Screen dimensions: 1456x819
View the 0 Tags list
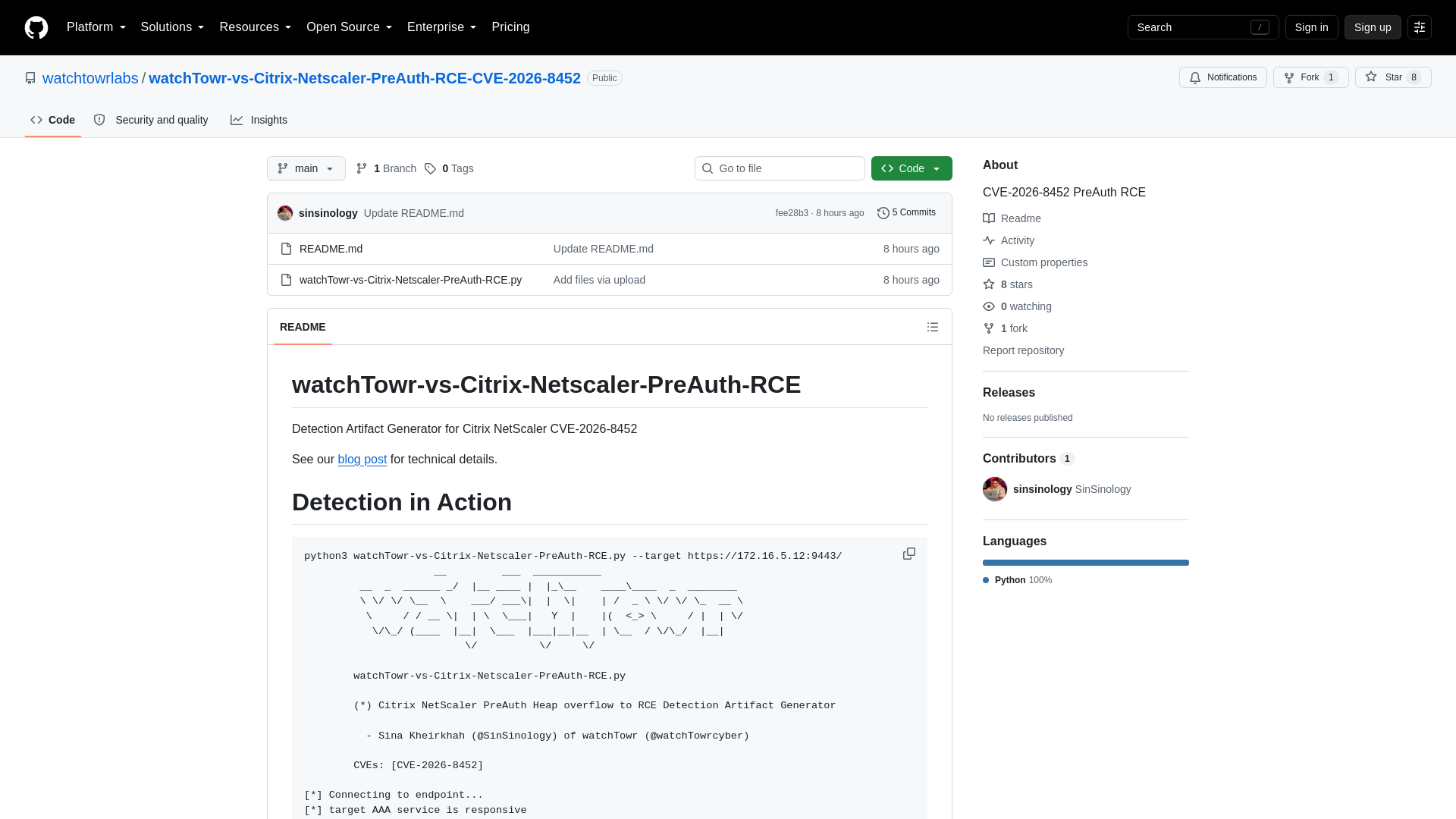[x=449, y=168]
